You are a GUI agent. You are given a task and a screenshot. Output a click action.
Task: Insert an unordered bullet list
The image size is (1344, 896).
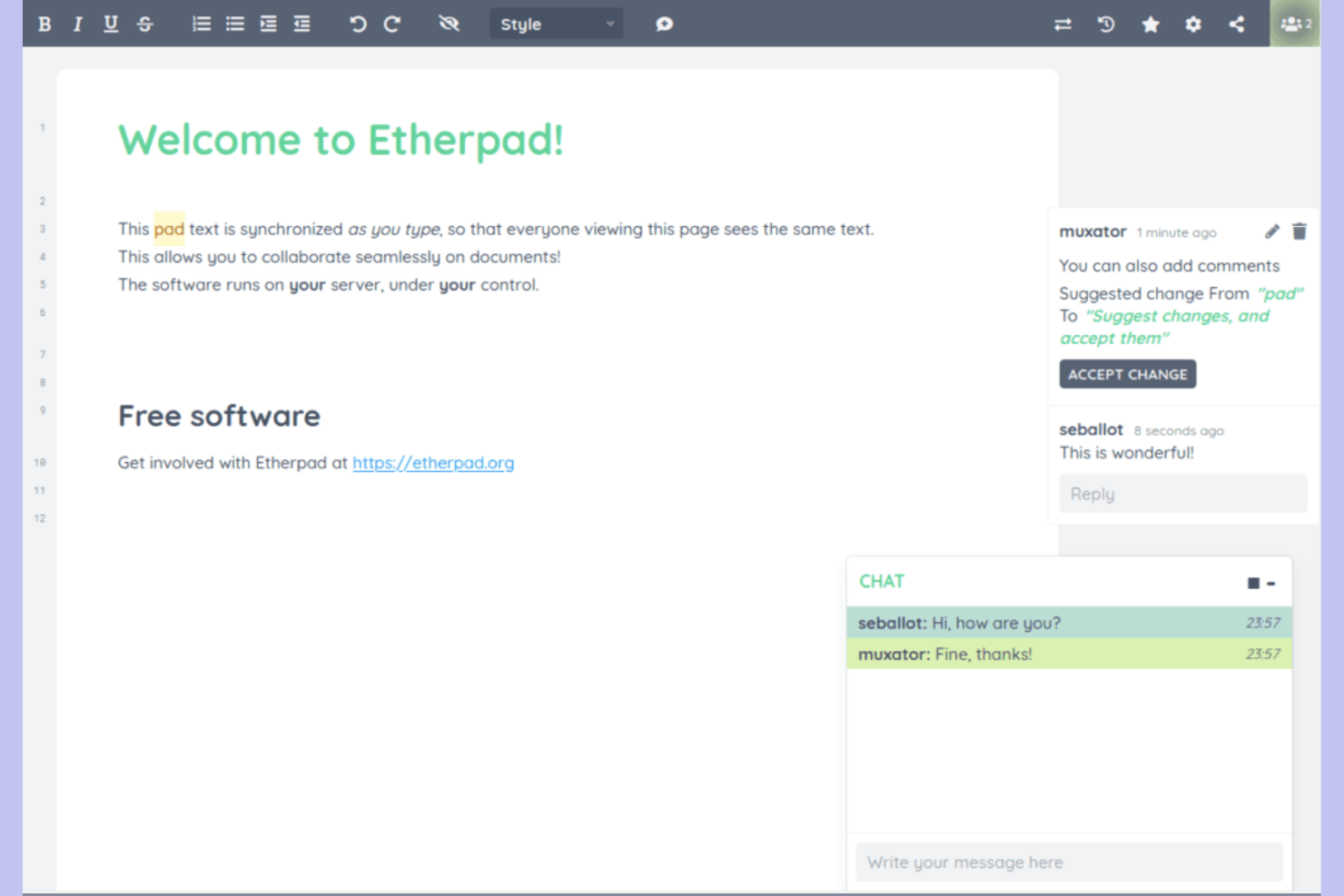pyautogui.click(x=235, y=25)
